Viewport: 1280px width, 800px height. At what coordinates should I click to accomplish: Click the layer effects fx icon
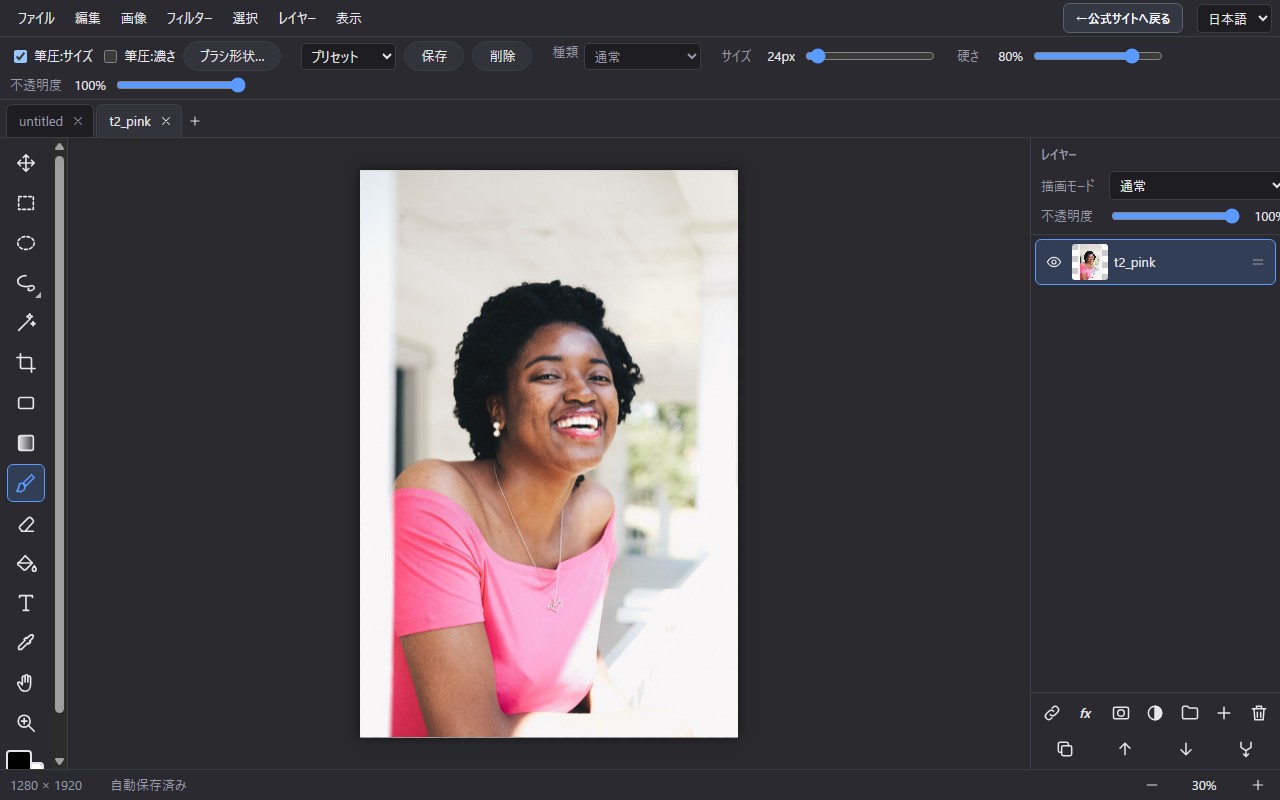pyautogui.click(x=1086, y=713)
